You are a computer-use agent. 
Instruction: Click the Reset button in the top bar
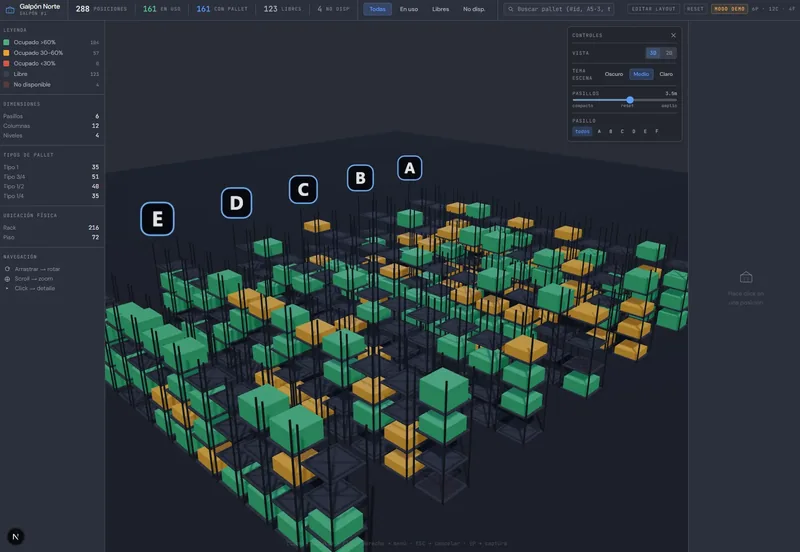(695, 9)
